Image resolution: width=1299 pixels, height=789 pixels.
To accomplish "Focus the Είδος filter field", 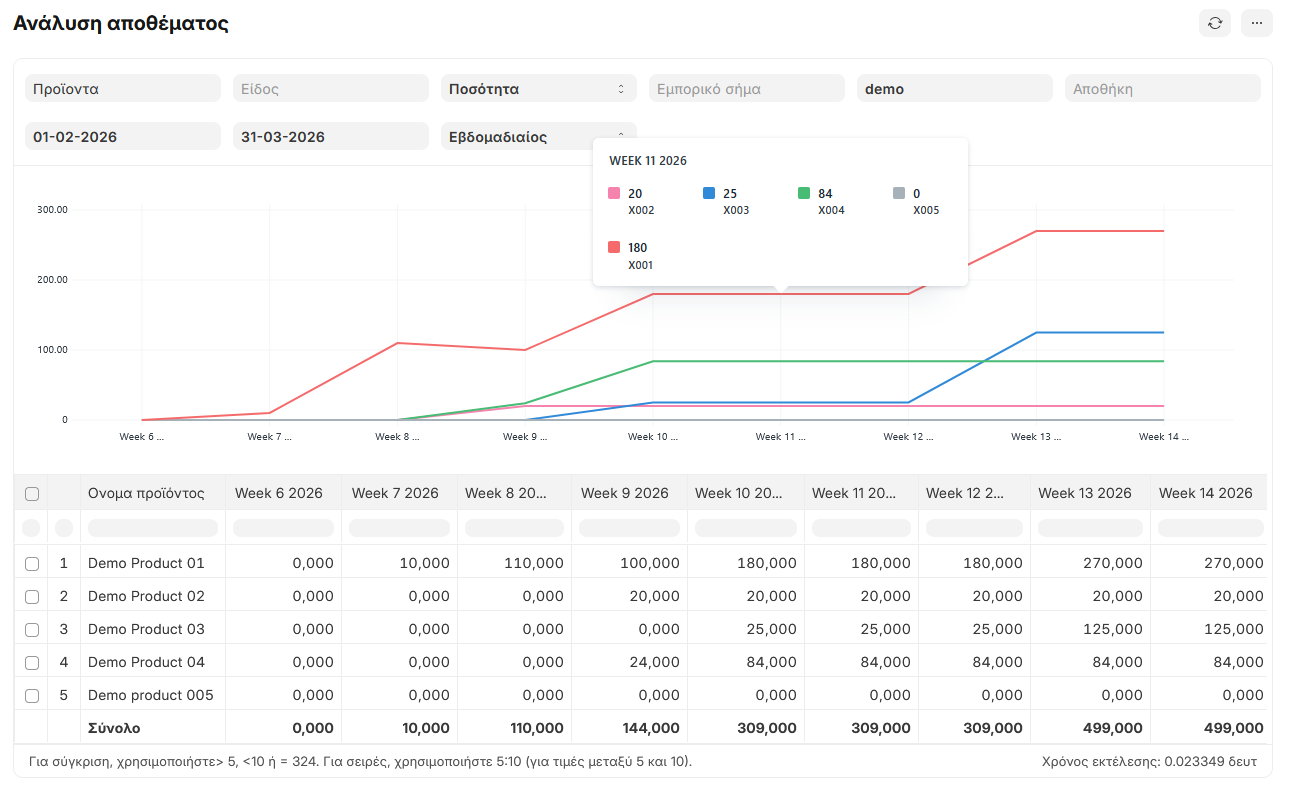I will [330, 89].
